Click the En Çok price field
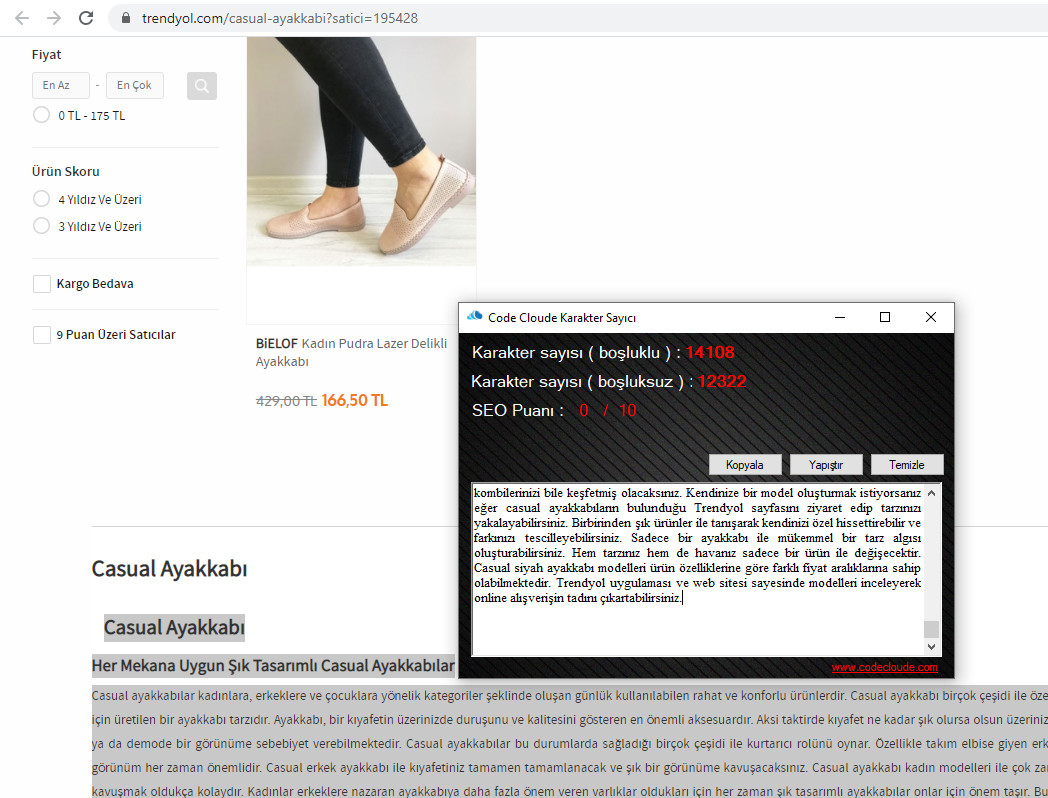The image size is (1048, 798). [x=135, y=86]
